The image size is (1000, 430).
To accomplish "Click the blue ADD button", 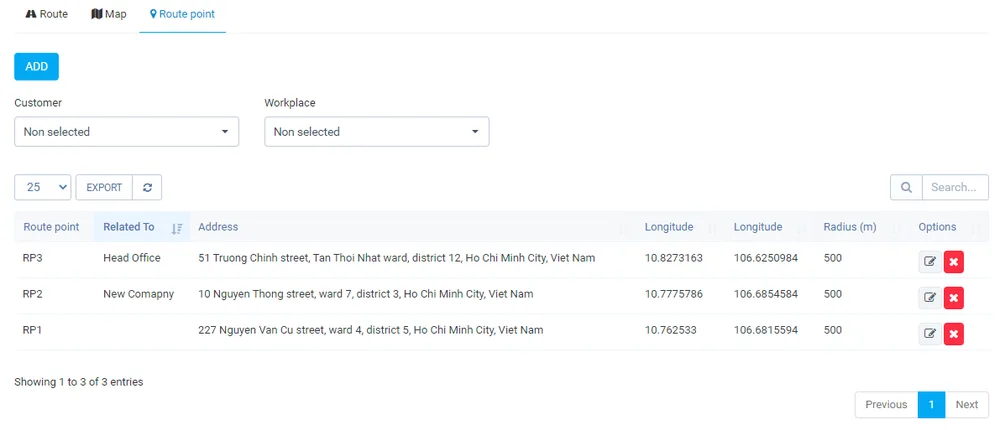I will click(36, 66).
